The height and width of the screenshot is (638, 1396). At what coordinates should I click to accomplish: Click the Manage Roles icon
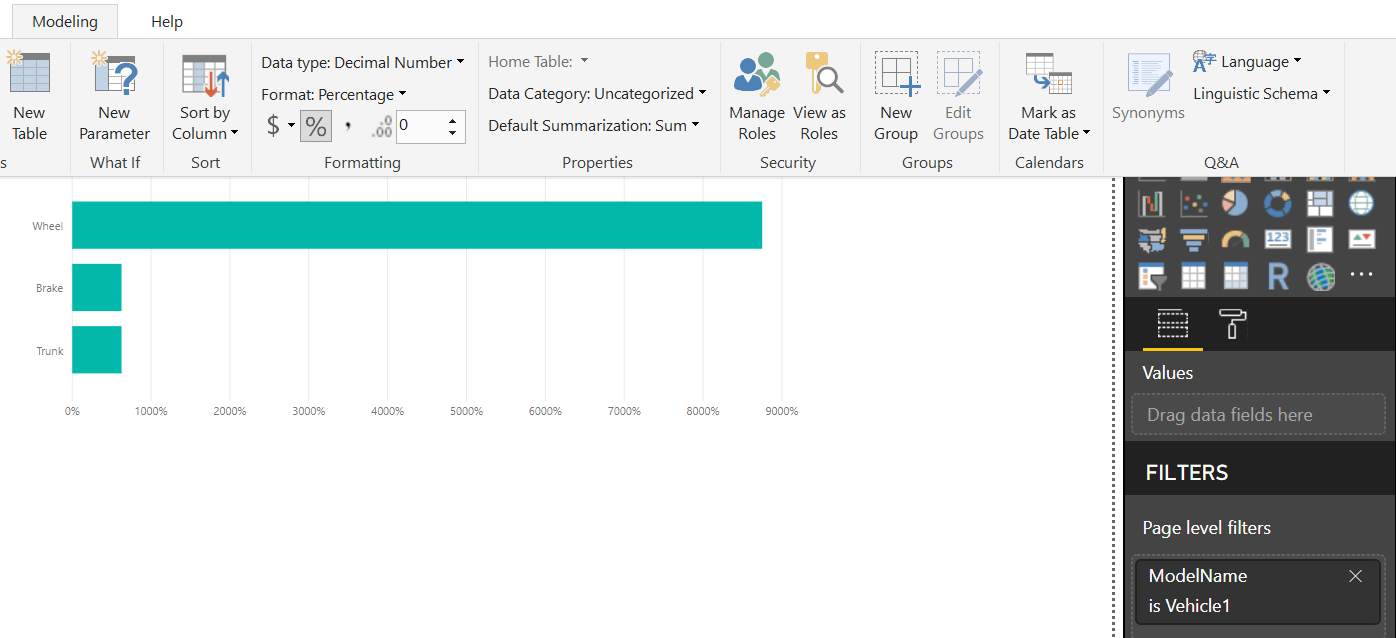757,74
